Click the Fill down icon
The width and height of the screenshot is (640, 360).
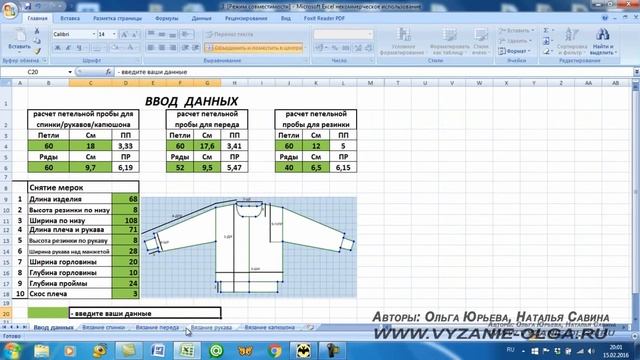(547, 41)
